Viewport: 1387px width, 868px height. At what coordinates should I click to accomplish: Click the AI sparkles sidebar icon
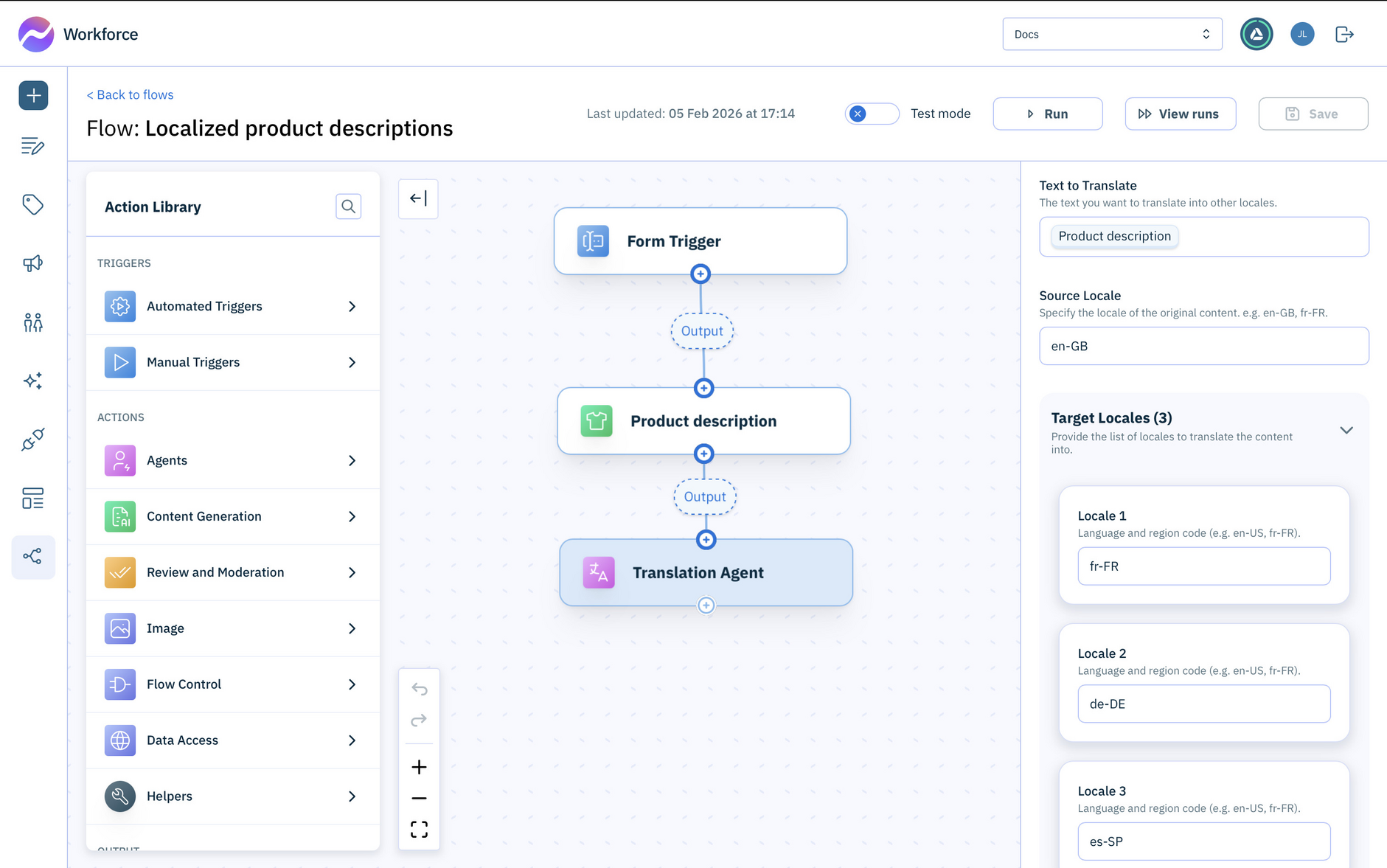pyautogui.click(x=33, y=381)
